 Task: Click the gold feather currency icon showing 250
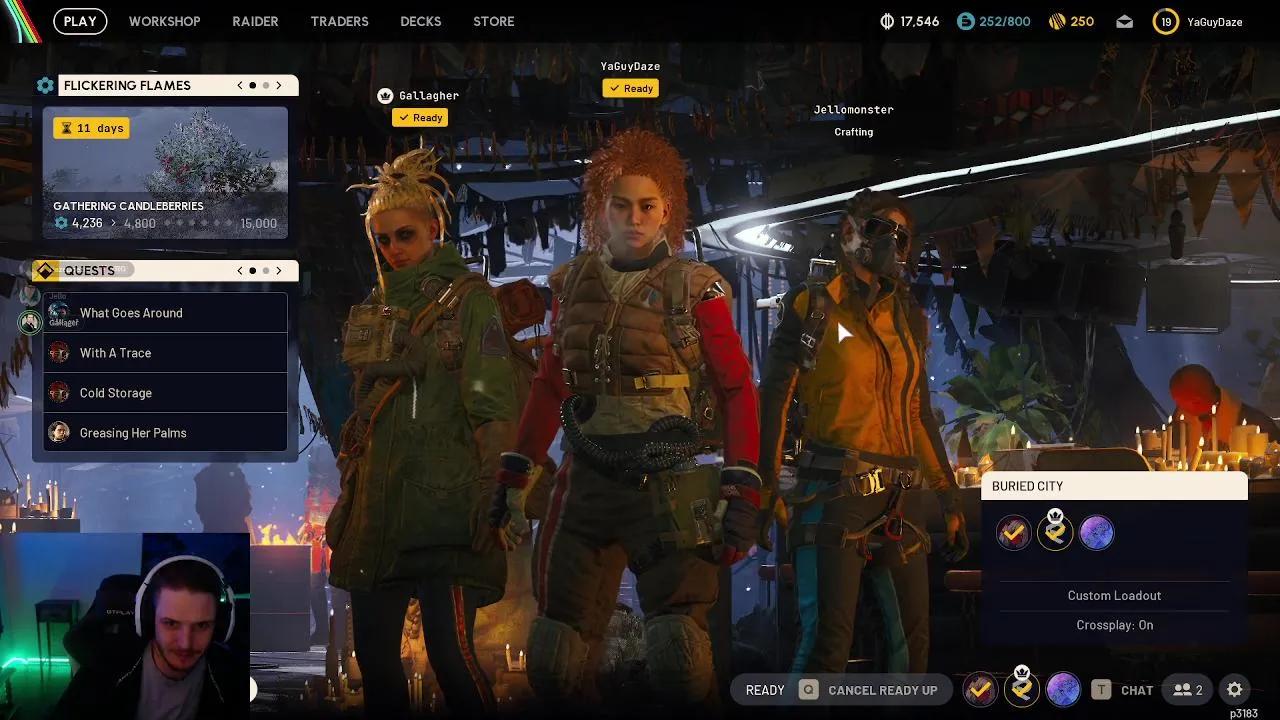click(x=1057, y=21)
